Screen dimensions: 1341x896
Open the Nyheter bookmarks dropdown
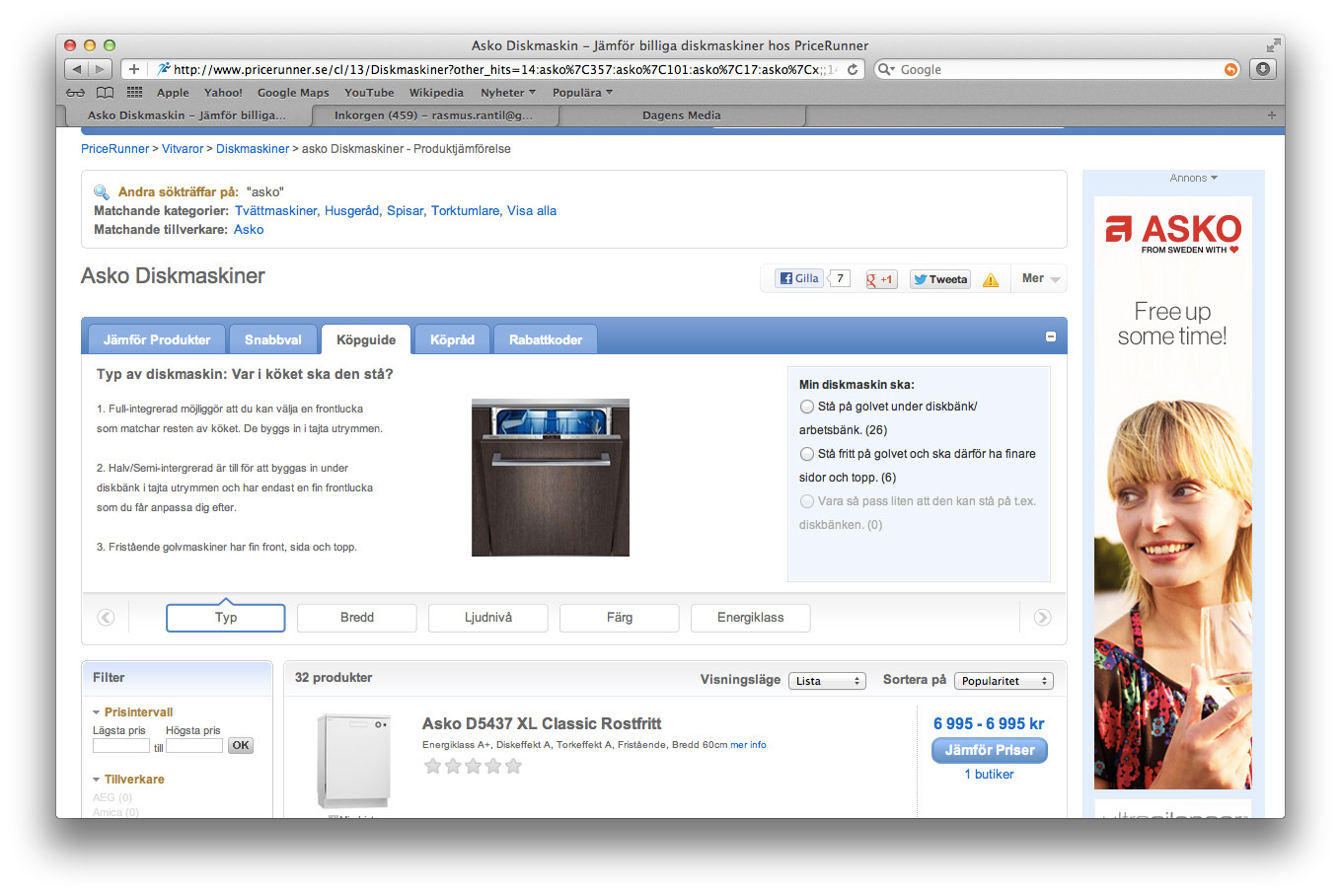[508, 93]
